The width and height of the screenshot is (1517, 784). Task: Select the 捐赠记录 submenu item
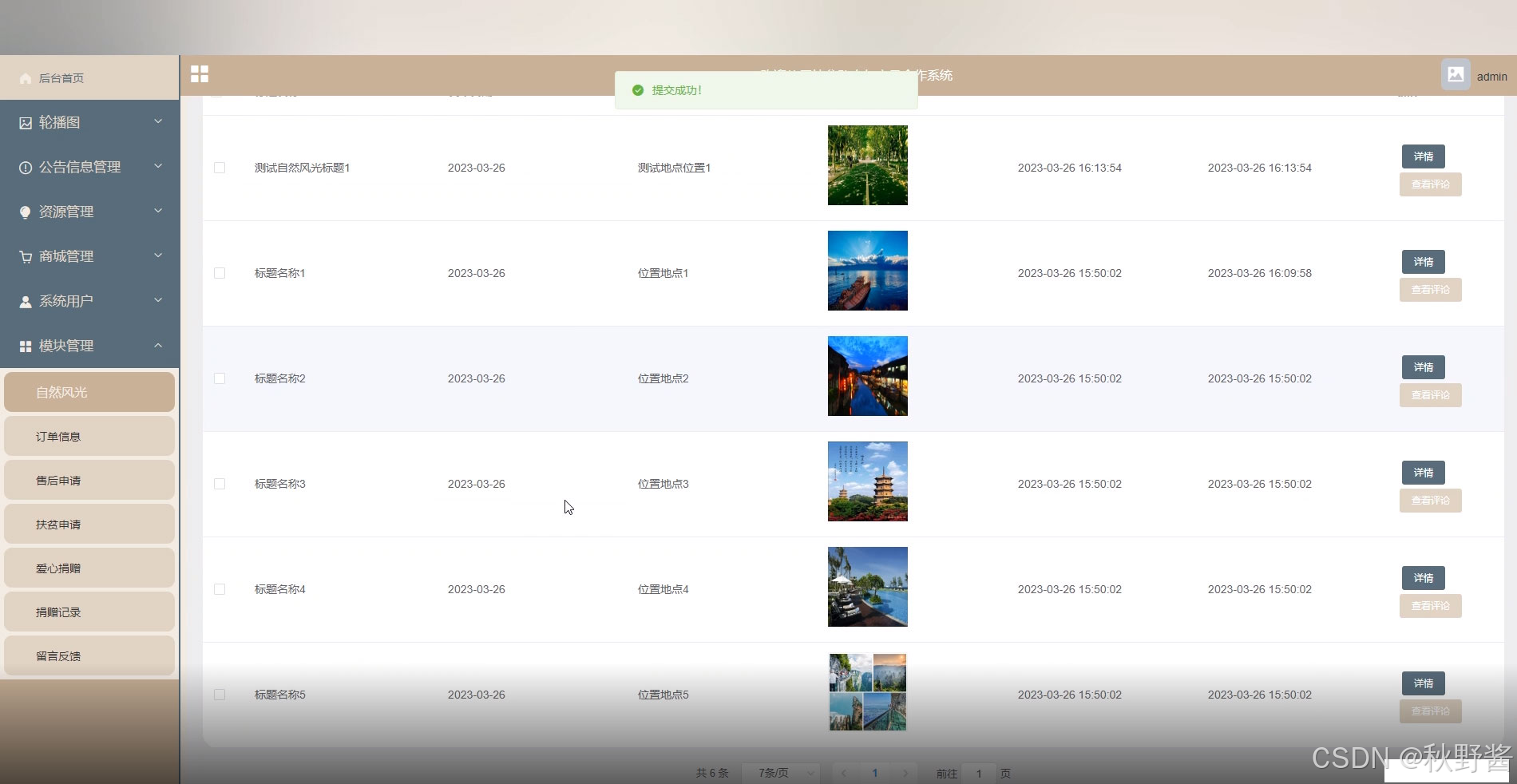tap(89, 612)
